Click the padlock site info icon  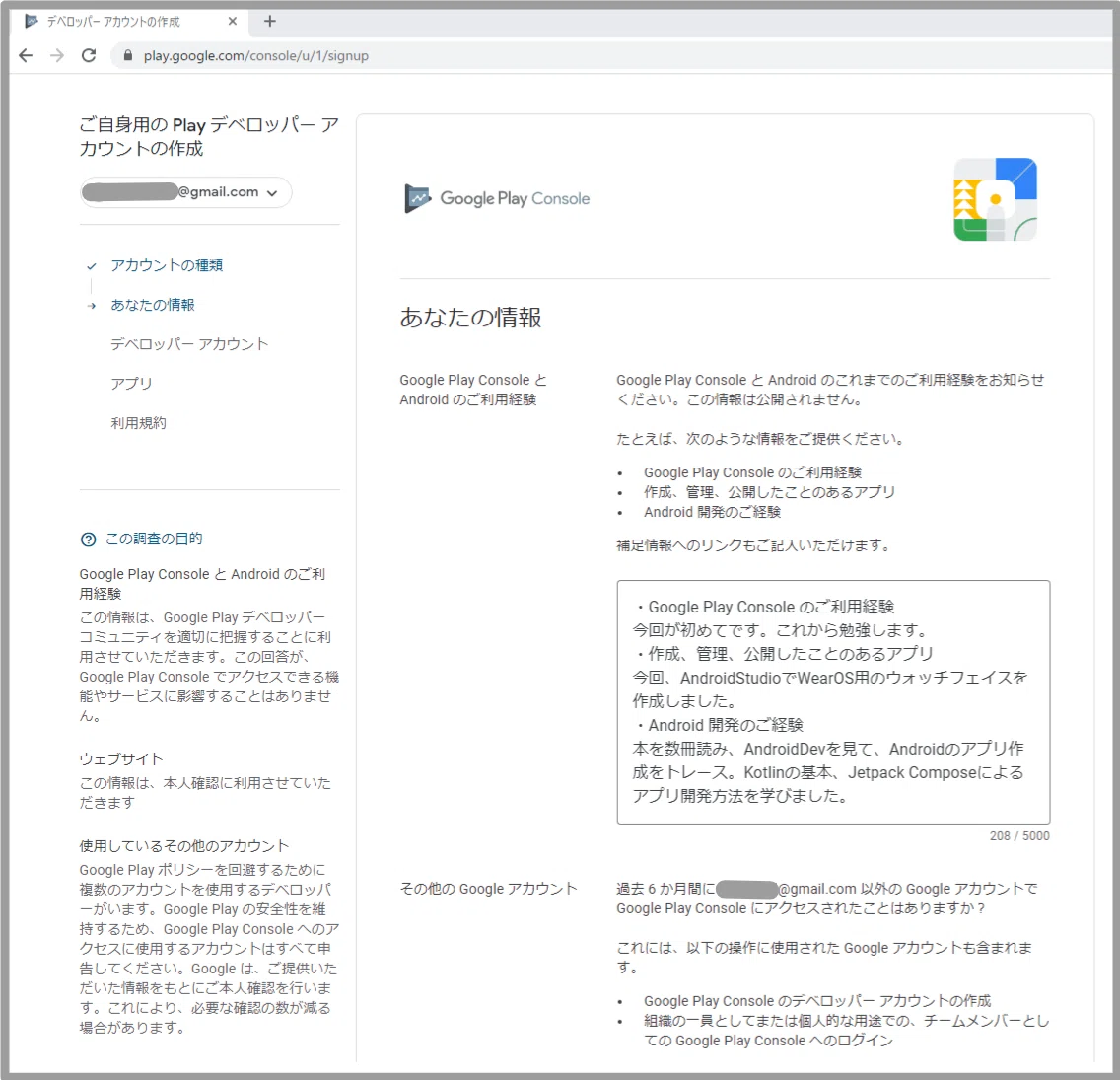128,56
